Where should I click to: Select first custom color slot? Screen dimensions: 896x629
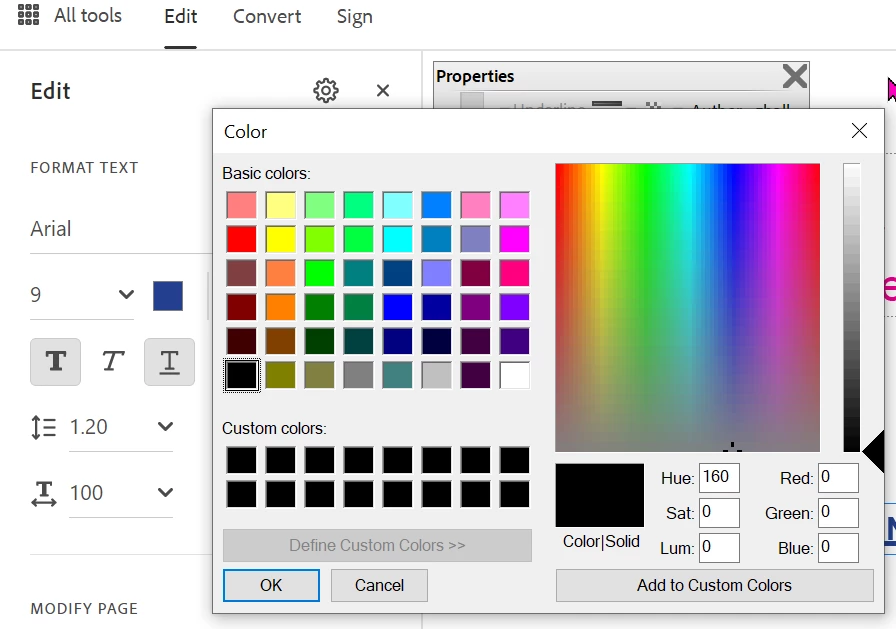(x=242, y=460)
